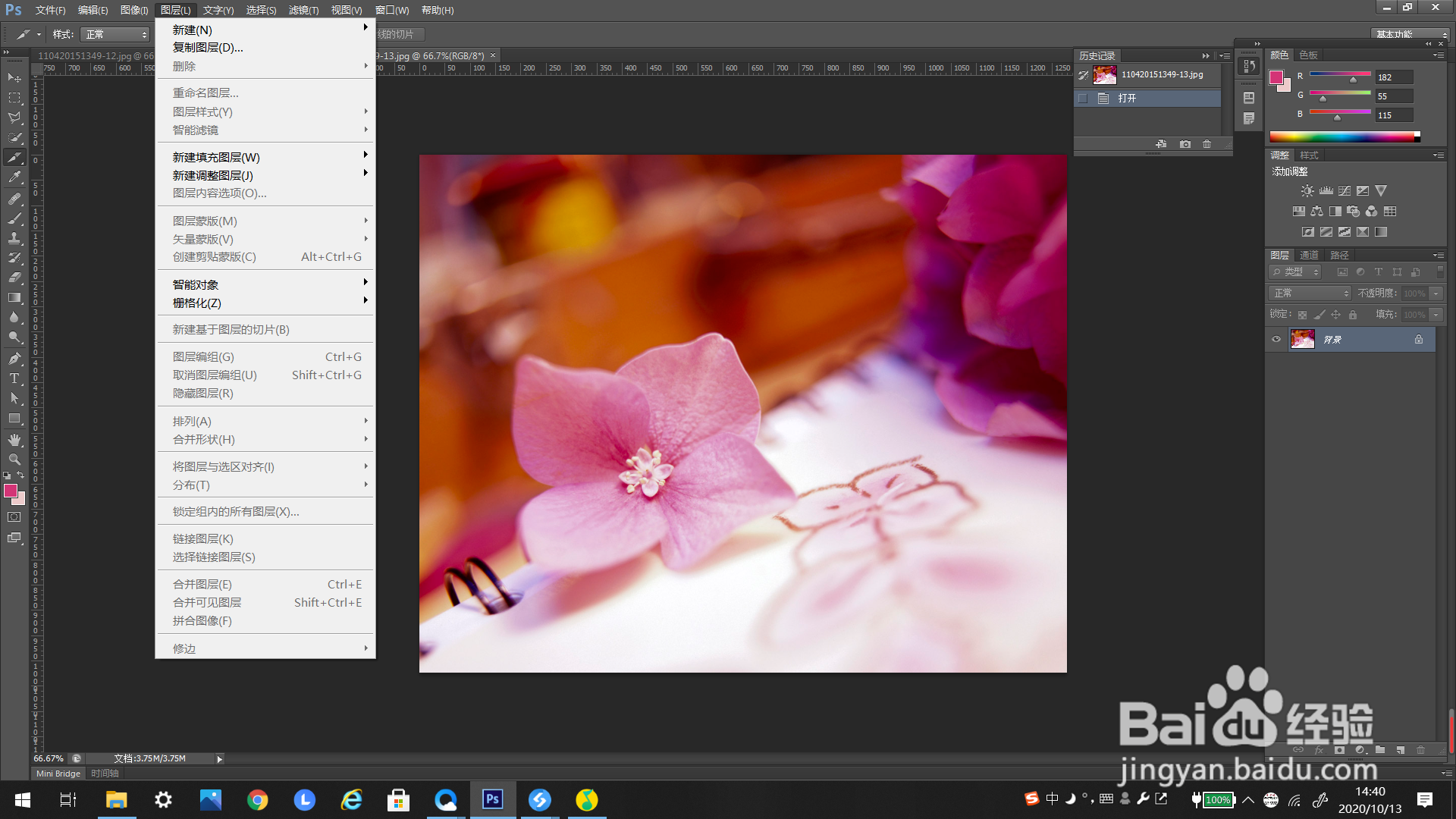Click 复制图层(D)... menu command
The image size is (1456, 819).
(x=208, y=48)
